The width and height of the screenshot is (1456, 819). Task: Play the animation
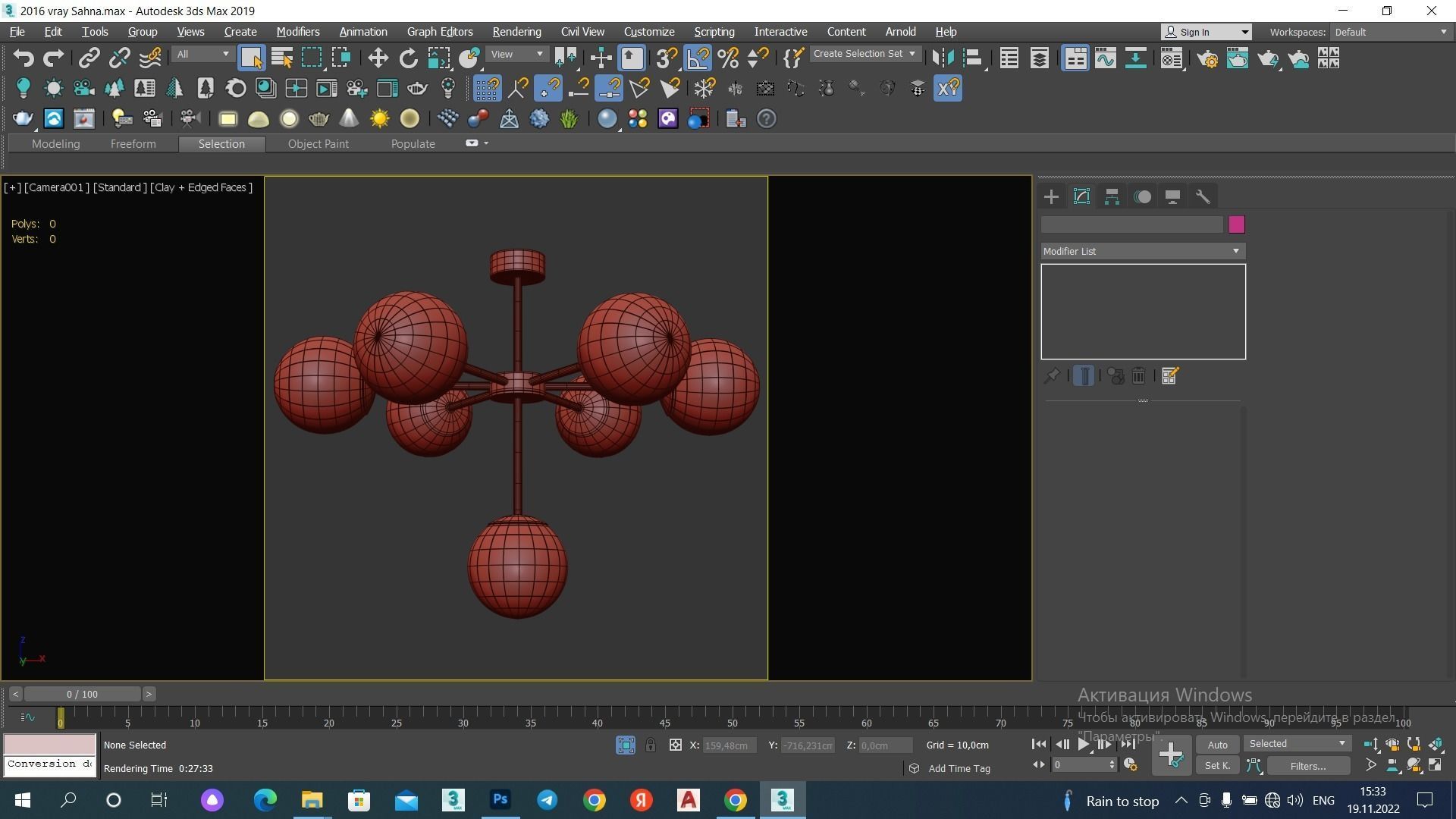pyautogui.click(x=1084, y=745)
